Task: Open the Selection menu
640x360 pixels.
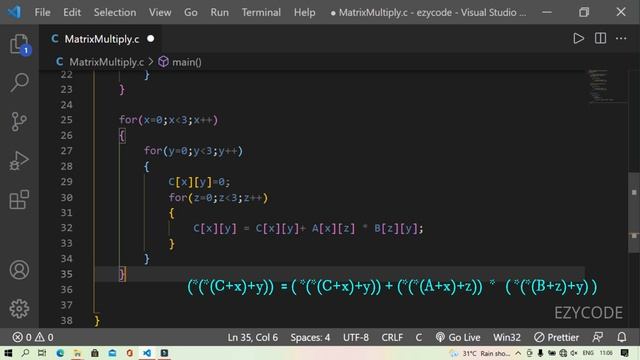Action: (x=115, y=12)
